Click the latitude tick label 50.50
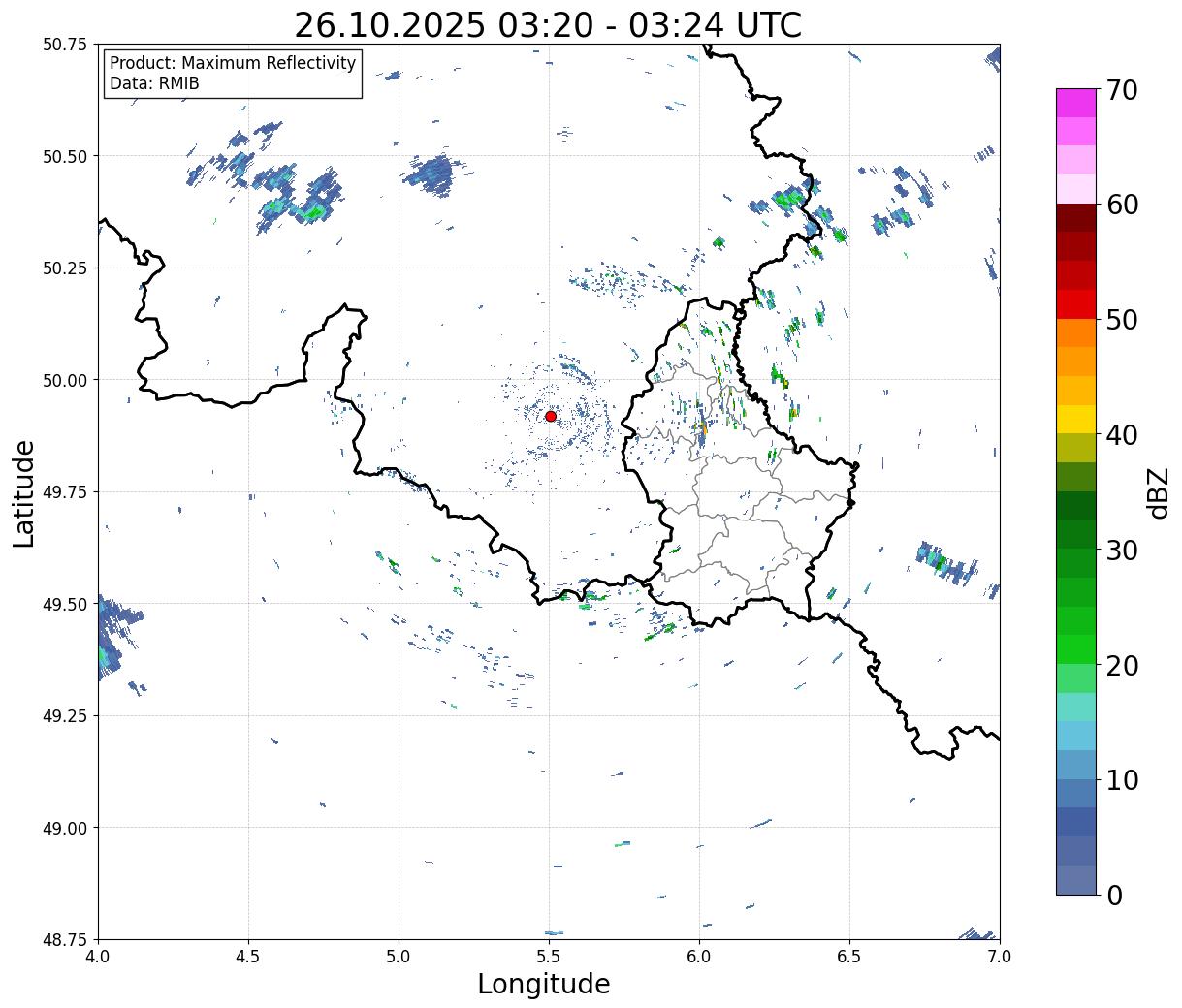1182x1008 pixels. (65, 156)
